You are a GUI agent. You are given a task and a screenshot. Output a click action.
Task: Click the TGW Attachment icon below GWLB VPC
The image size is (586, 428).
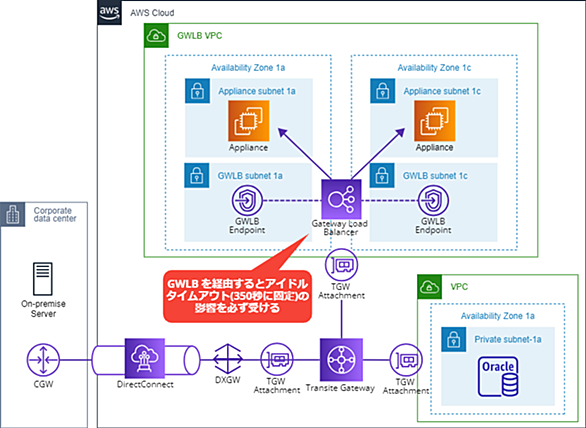(341, 265)
